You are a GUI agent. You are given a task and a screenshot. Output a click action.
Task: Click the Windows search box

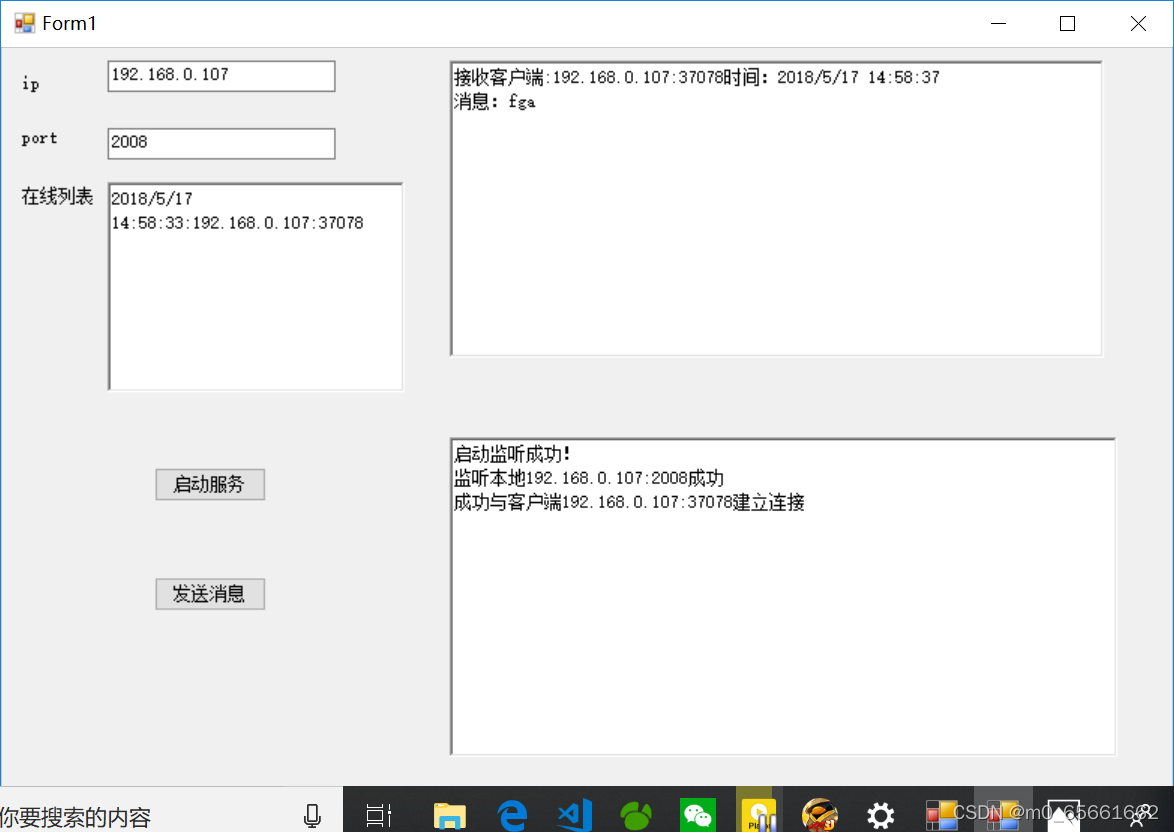pyautogui.click(x=150, y=816)
